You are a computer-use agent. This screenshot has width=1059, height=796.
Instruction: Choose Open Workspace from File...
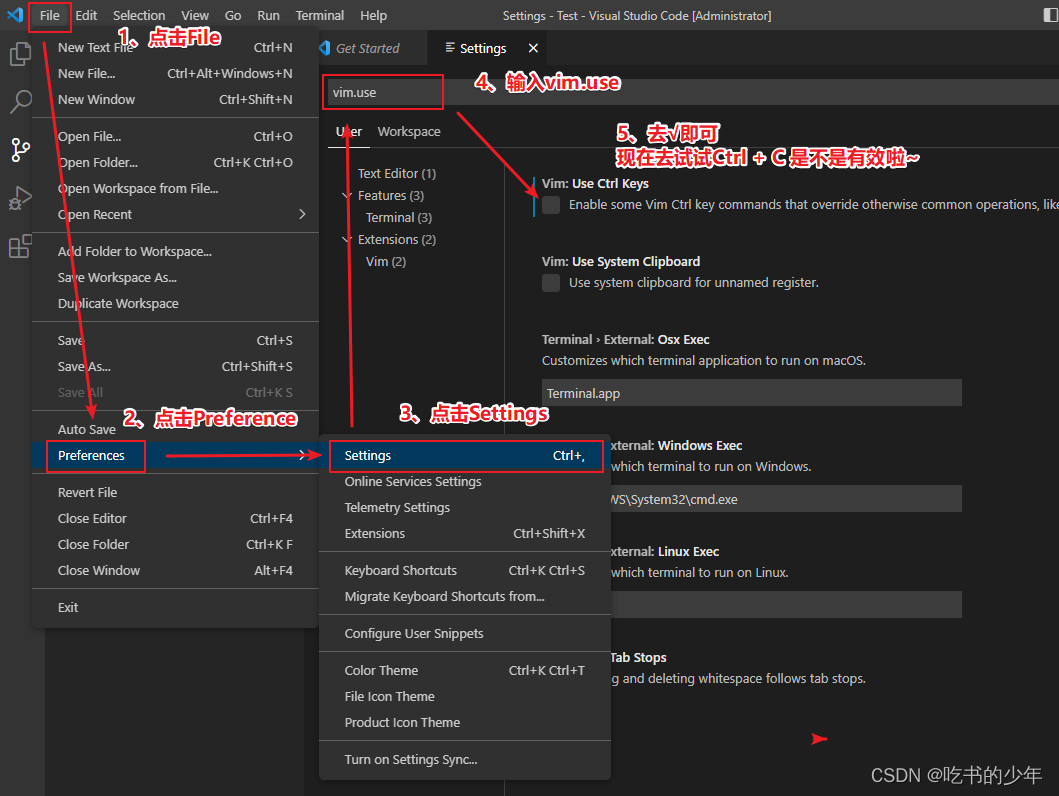(x=175, y=188)
